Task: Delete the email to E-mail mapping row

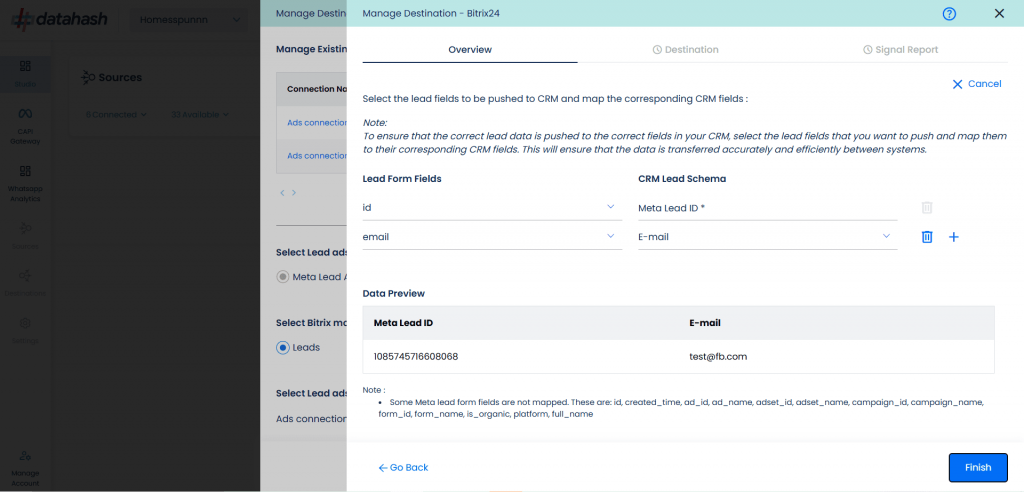Action: (927, 237)
